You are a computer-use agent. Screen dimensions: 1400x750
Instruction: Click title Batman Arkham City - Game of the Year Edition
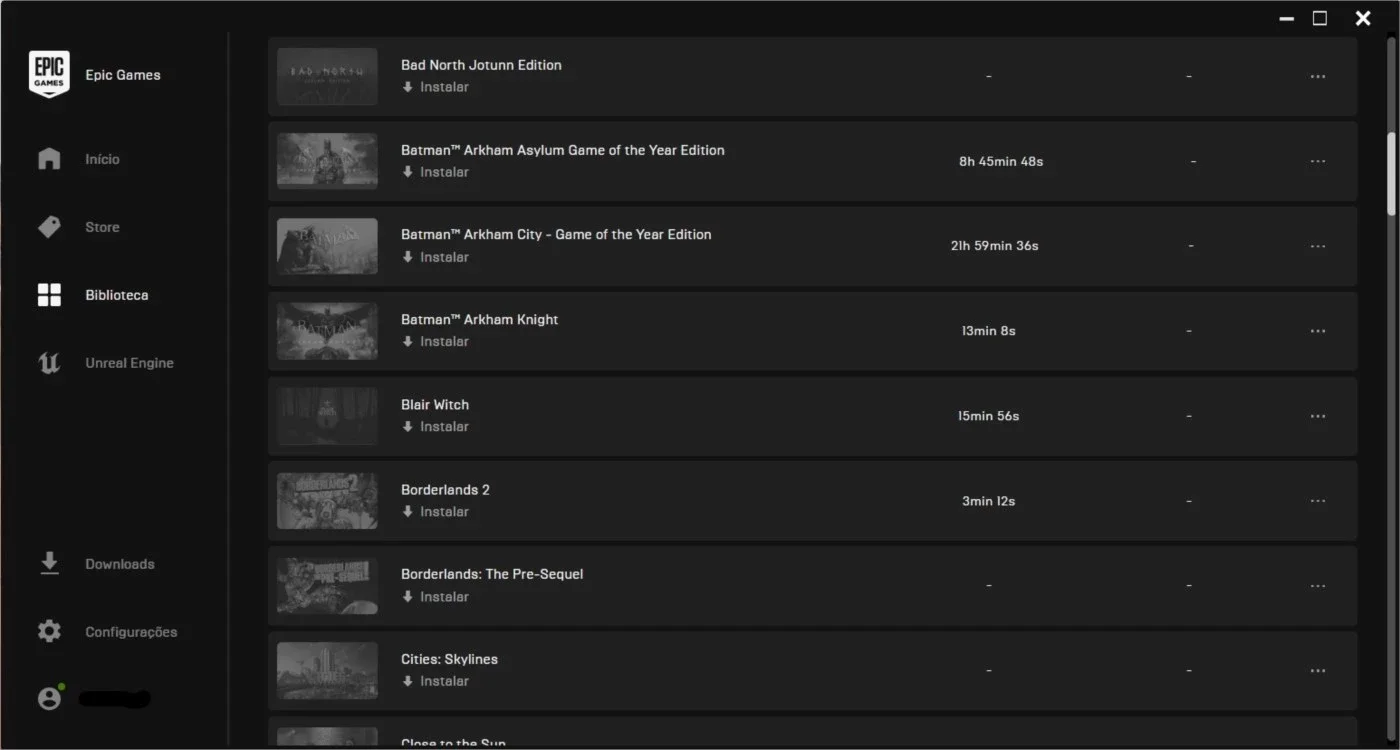pos(556,234)
